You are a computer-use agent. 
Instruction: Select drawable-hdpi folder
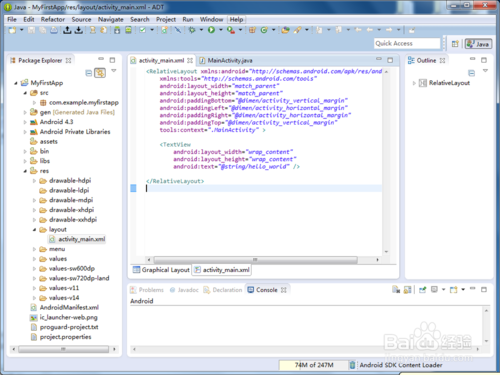(66, 181)
